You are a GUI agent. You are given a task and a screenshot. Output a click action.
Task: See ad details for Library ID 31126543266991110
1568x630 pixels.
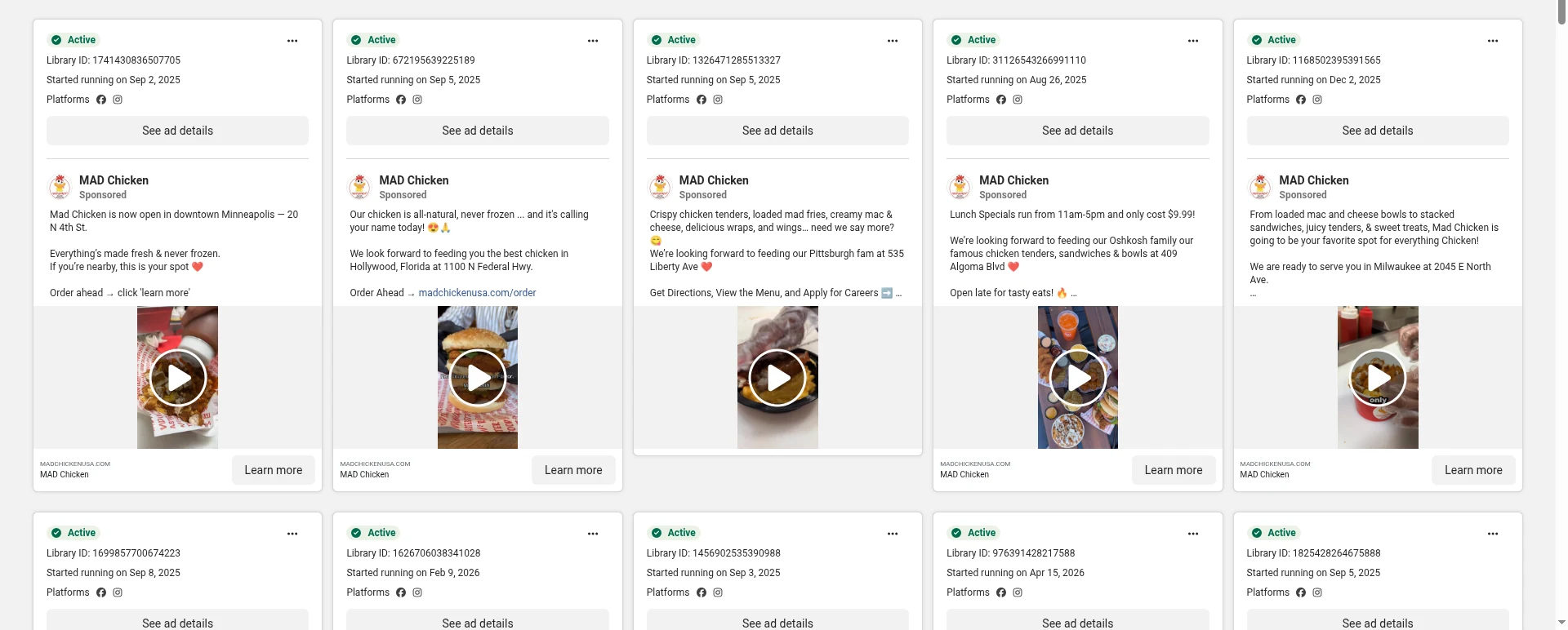click(1078, 131)
